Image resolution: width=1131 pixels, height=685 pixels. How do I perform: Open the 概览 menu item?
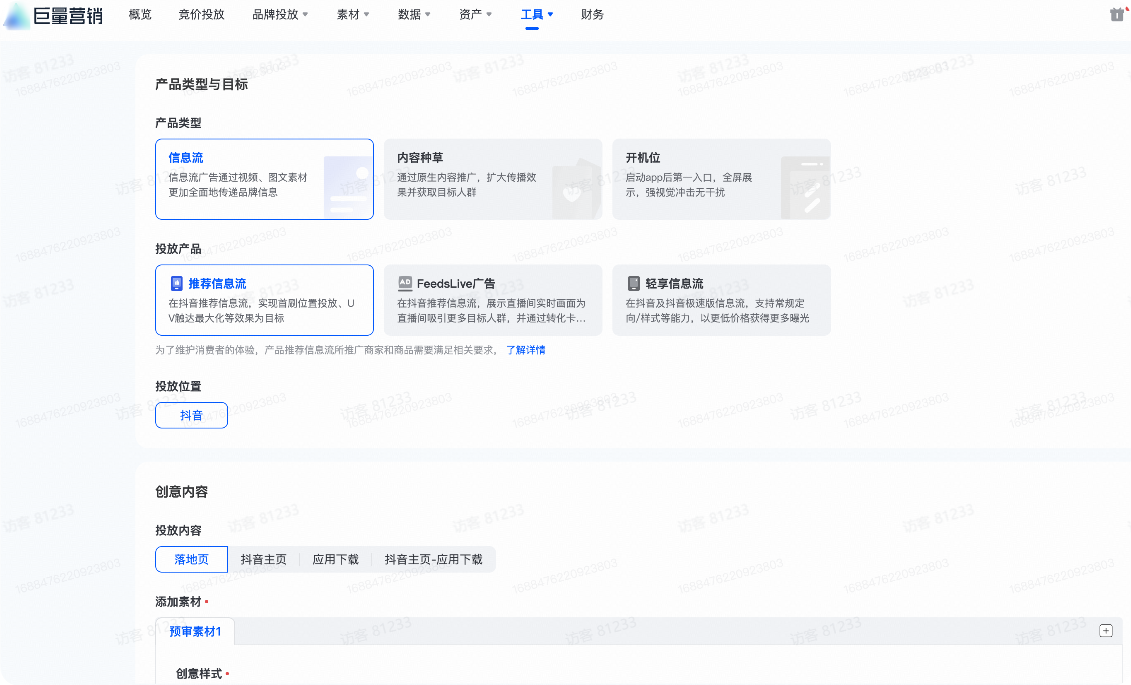(140, 14)
